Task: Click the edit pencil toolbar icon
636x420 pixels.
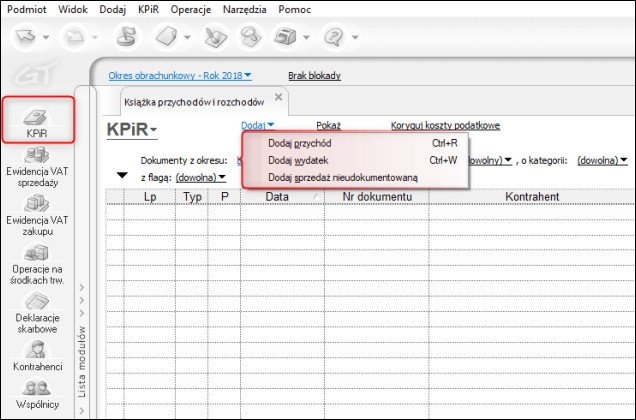Action: tap(215, 37)
